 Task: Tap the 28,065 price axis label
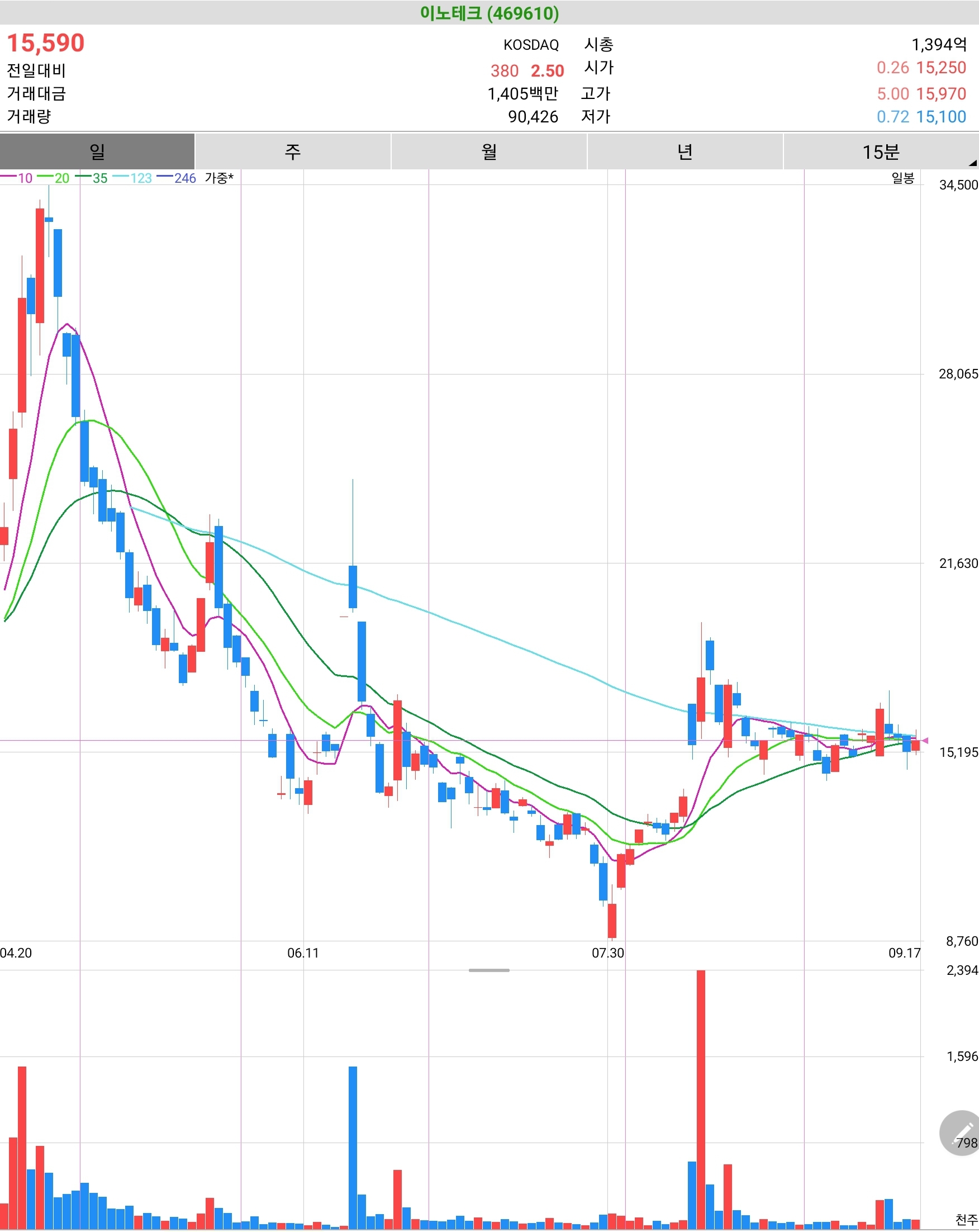pyautogui.click(x=958, y=374)
